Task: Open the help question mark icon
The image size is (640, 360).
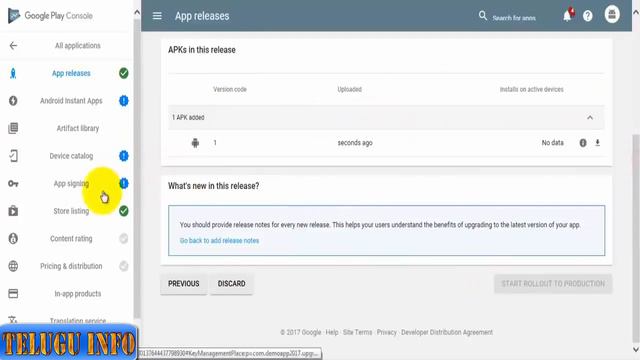Action: point(588,16)
